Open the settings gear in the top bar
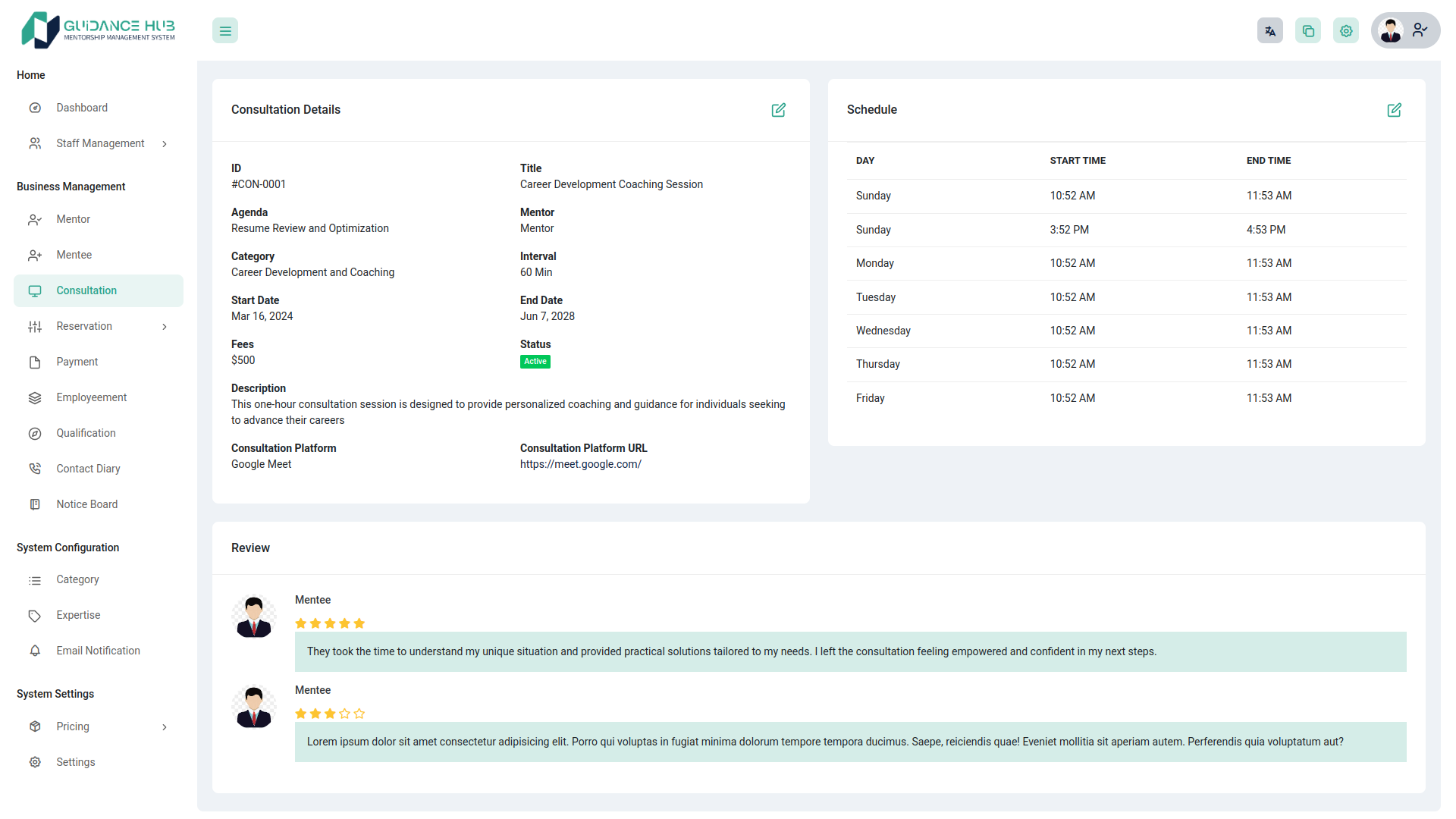The width and height of the screenshot is (1456, 819). coord(1345,30)
